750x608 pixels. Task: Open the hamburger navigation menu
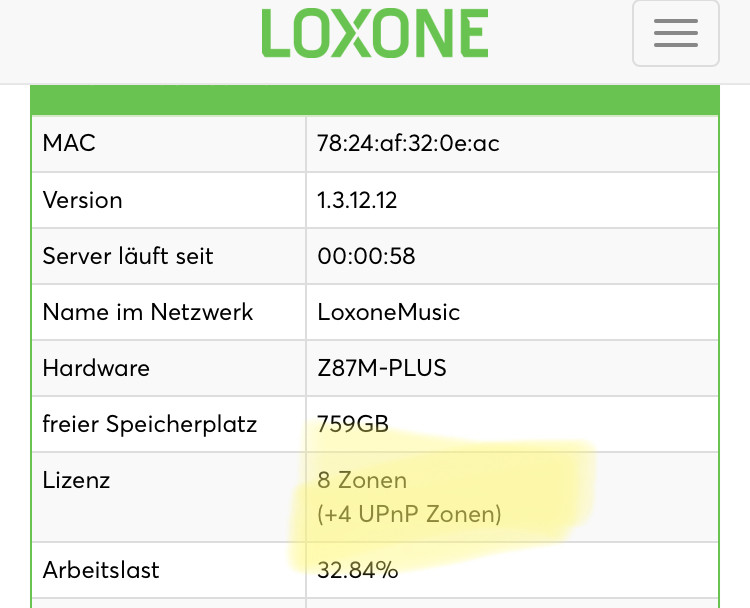pos(675,33)
